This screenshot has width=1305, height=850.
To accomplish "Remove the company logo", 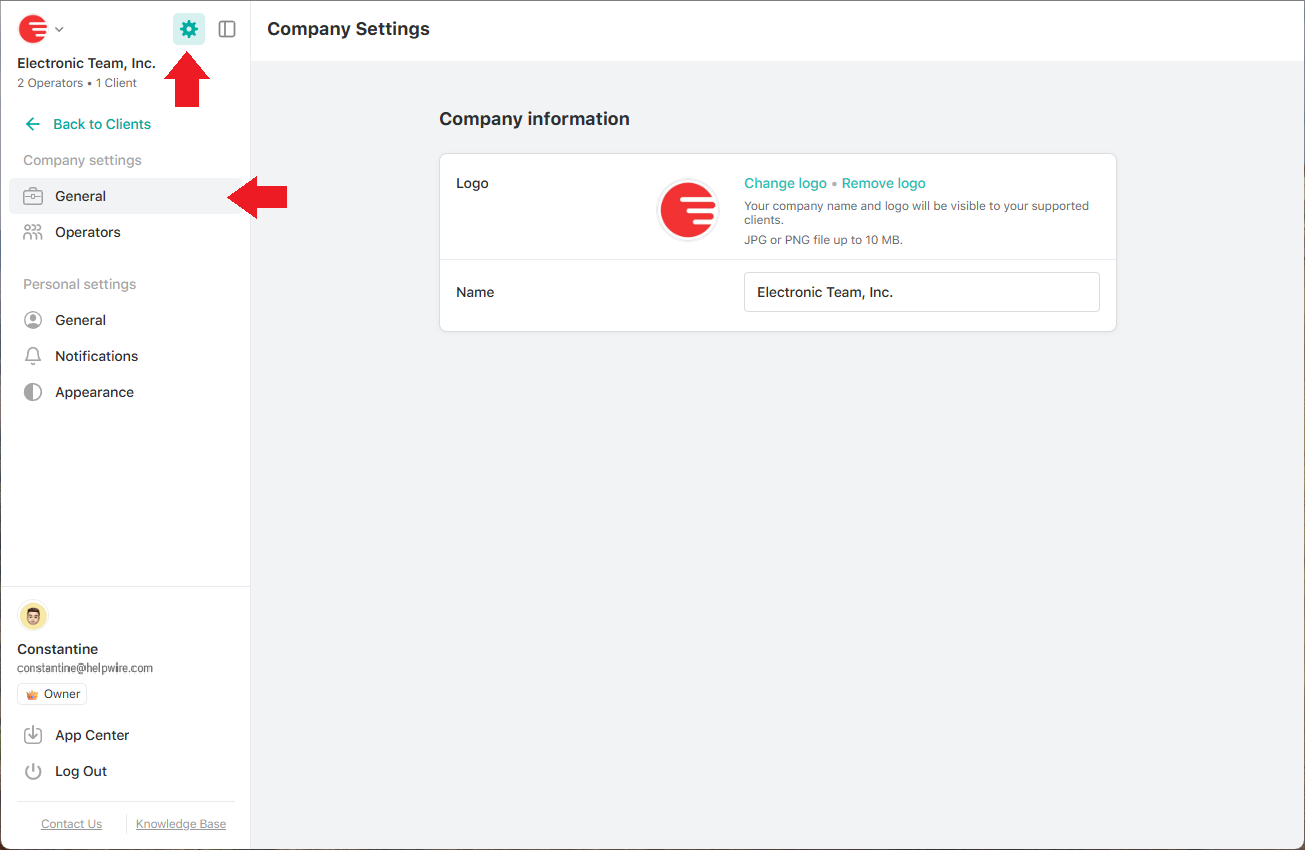I will tap(883, 183).
